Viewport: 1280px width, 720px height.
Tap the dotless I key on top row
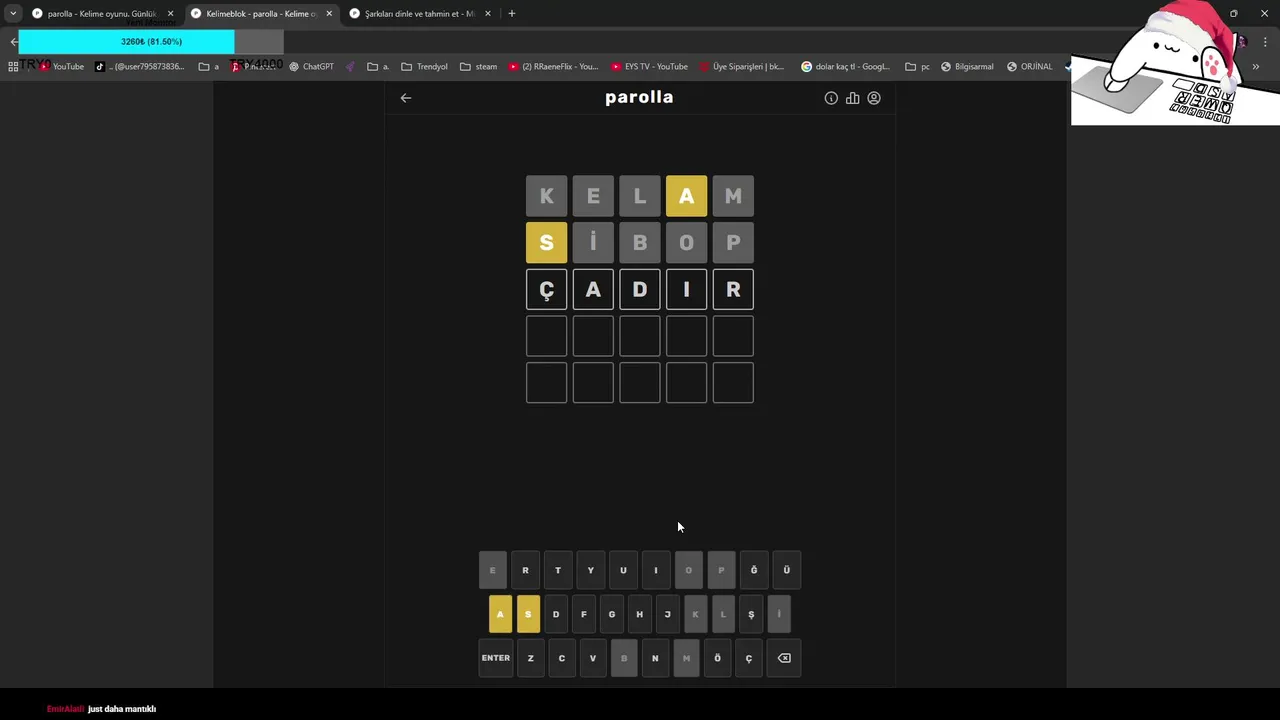[656, 570]
